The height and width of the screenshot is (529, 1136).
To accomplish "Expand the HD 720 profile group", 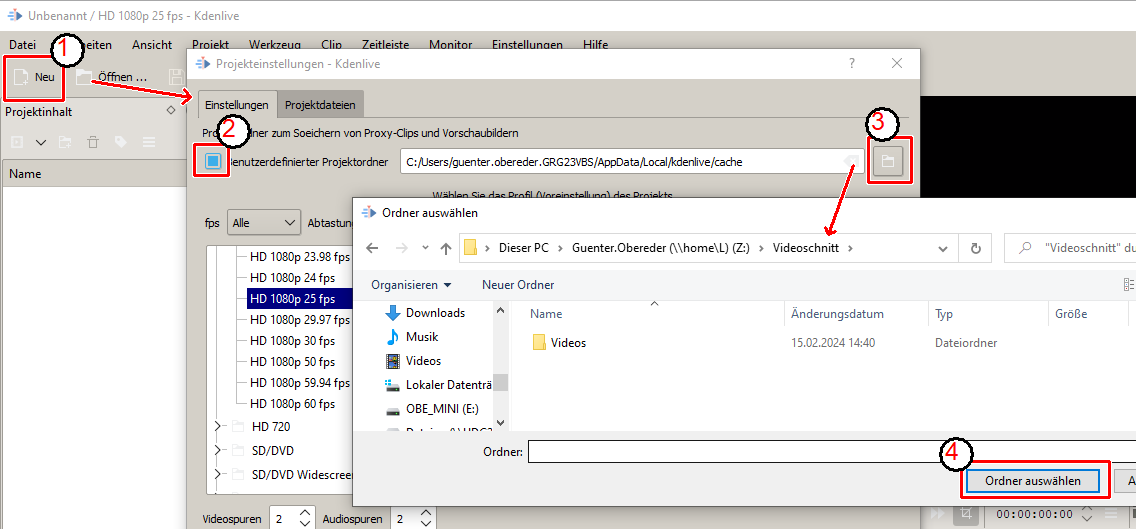I will [217, 426].
